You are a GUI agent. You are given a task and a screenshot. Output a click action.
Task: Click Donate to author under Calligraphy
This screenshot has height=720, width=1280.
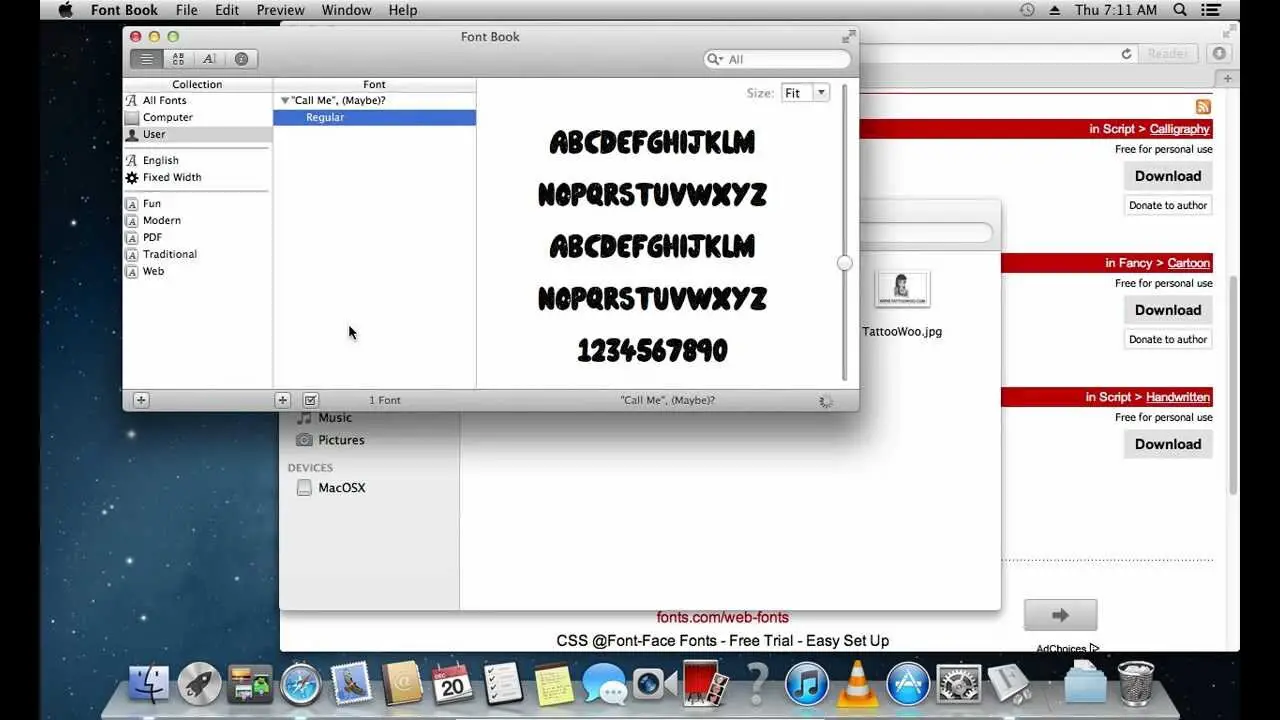[x=1168, y=205]
